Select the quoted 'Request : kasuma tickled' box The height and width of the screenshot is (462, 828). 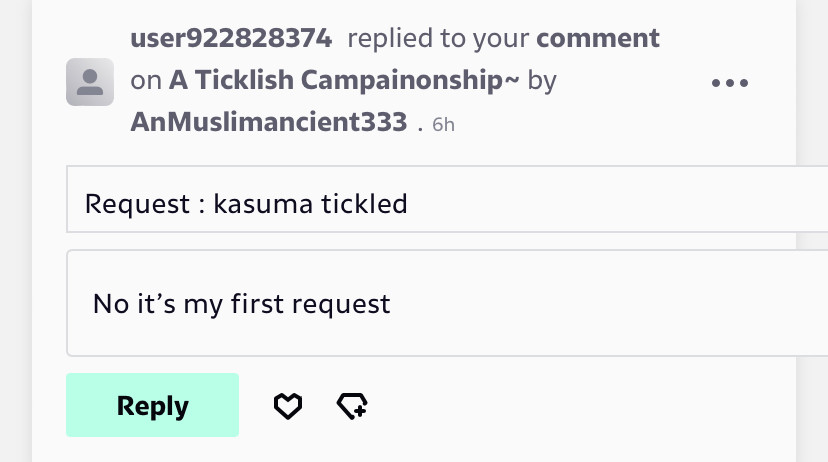pos(447,199)
